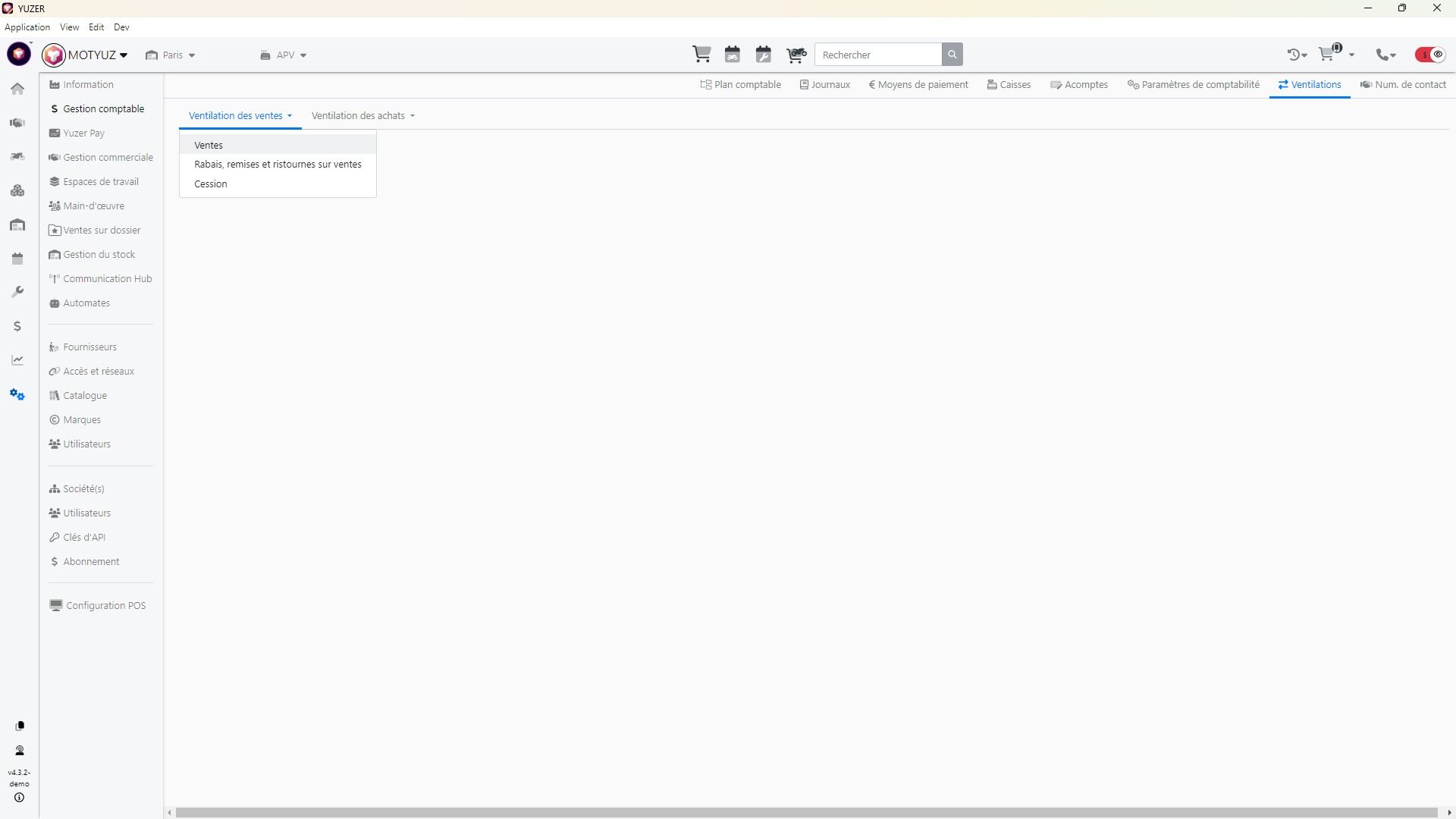Switch to the Plan comptable tab
The width and height of the screenshot is (1456, 819).
(x=740, y=85)
